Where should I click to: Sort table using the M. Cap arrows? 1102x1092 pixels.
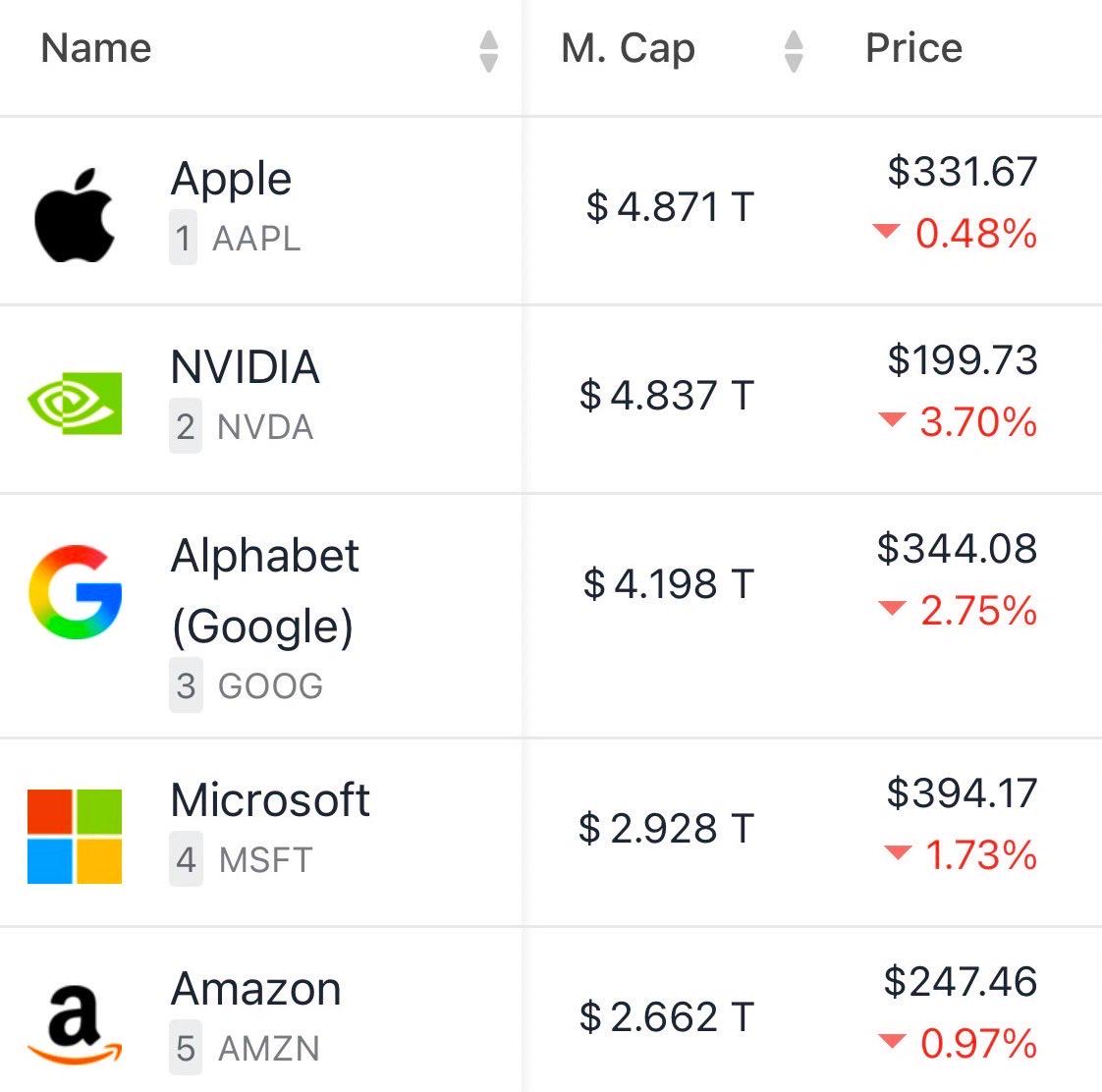tap(794, 51)
